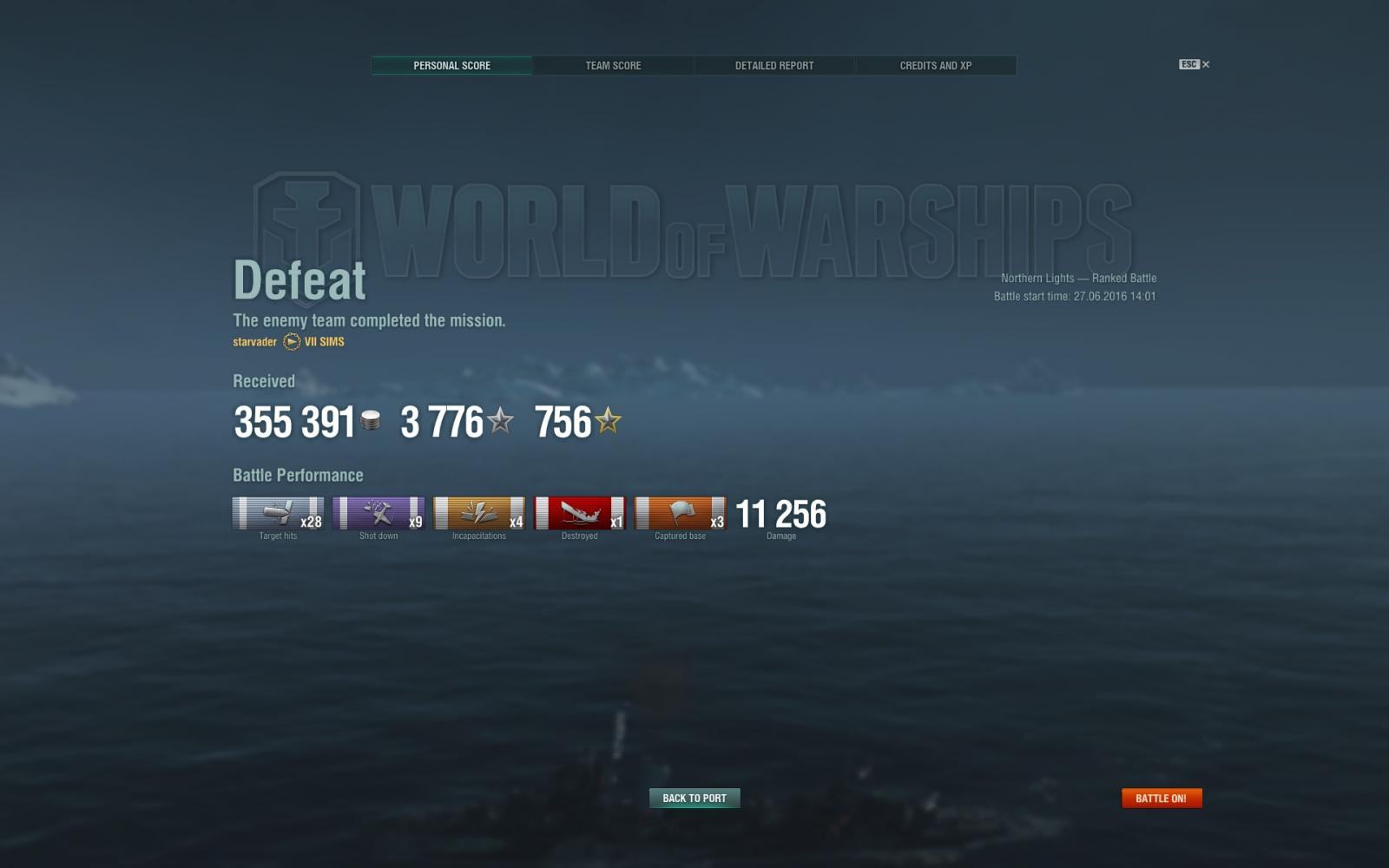1389x868 pixels.
Task: Click the Back to Port button
Action: pyautogui.click(x=694, y=798)
